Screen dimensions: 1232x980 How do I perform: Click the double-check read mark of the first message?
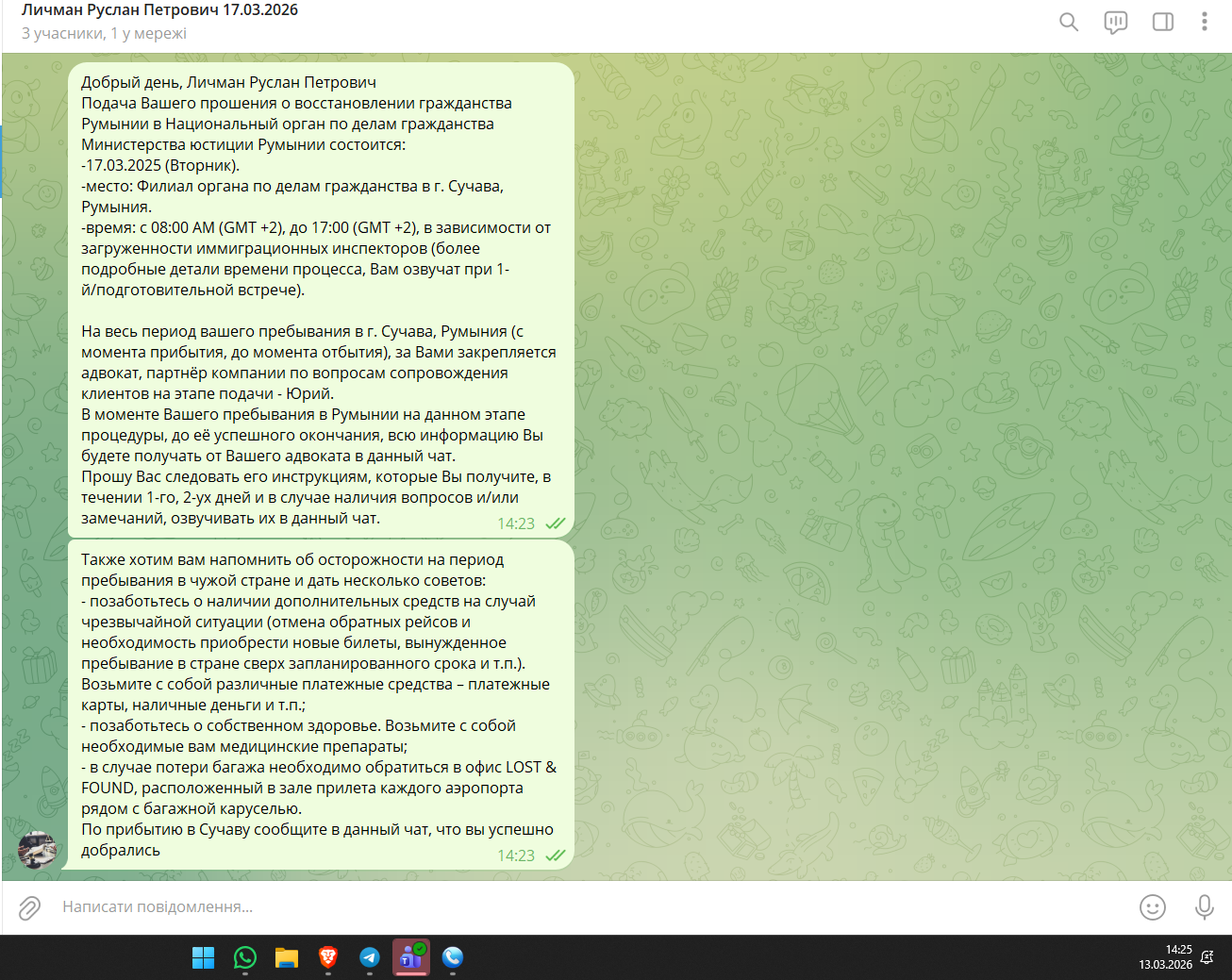[556, 523]
